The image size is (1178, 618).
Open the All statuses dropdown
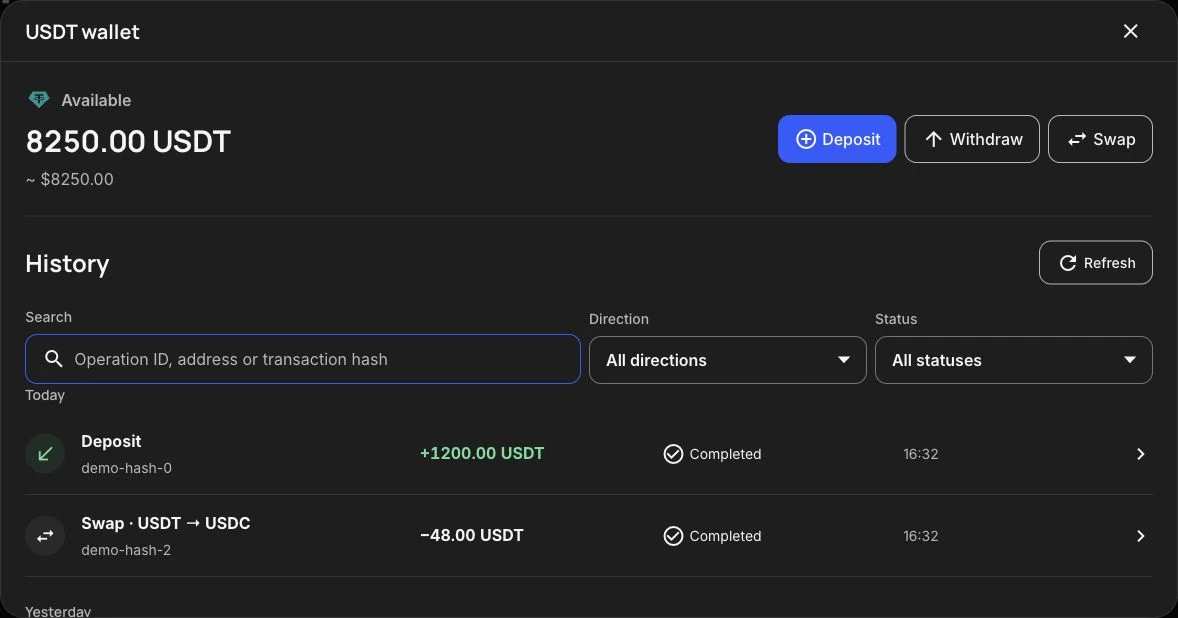(x=1013, y=360)
